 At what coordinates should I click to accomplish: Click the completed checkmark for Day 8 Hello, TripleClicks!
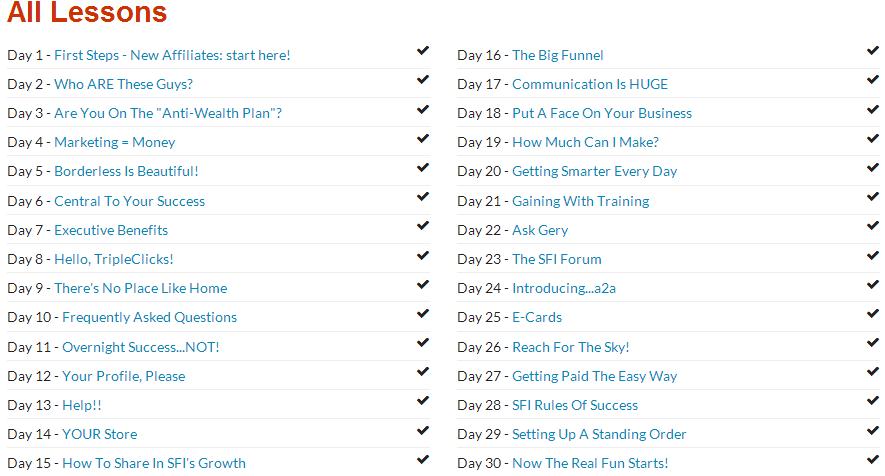point(423,255)
